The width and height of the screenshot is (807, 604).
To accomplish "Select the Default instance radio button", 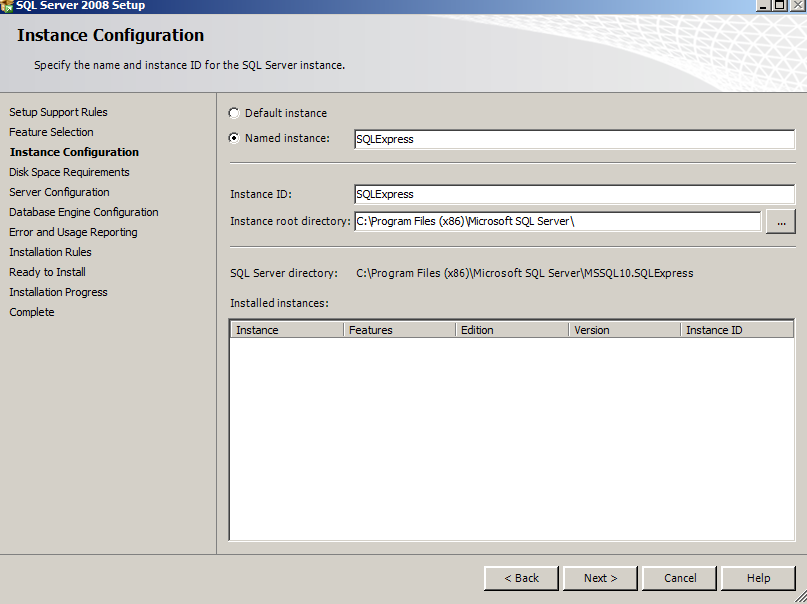I will tap(235, 113).
